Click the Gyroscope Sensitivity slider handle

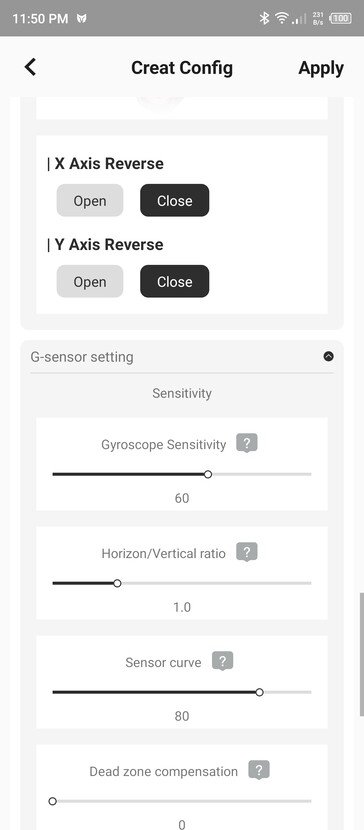click(208, 474)
